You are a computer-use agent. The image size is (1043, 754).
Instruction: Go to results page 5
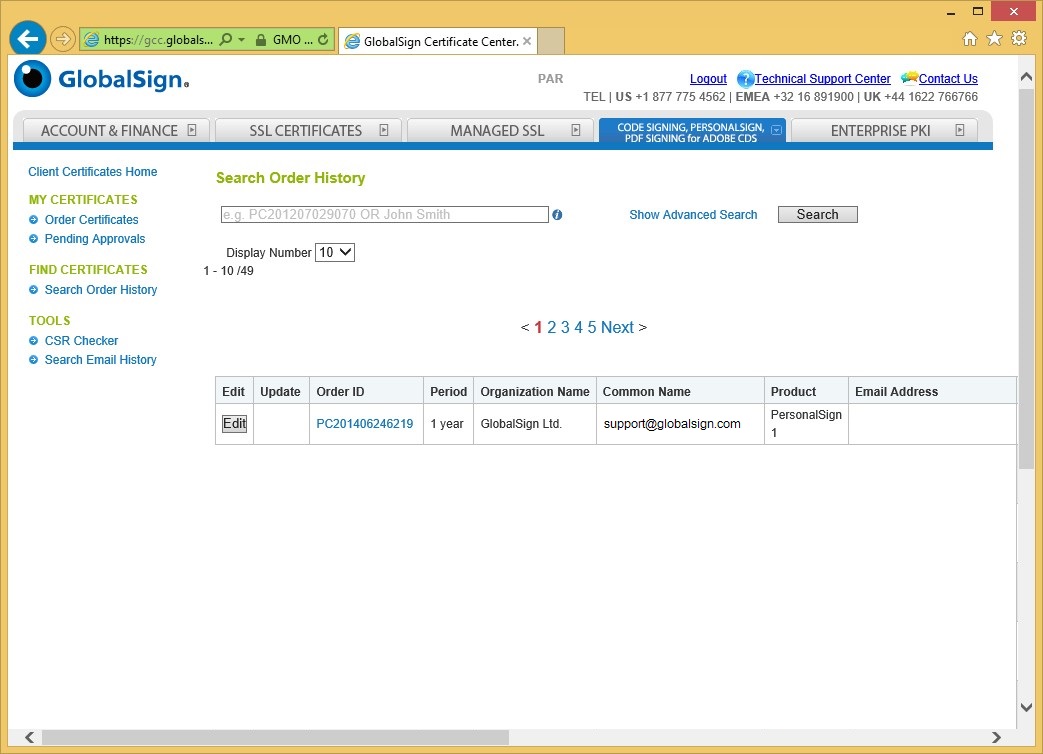pos(591,327)
